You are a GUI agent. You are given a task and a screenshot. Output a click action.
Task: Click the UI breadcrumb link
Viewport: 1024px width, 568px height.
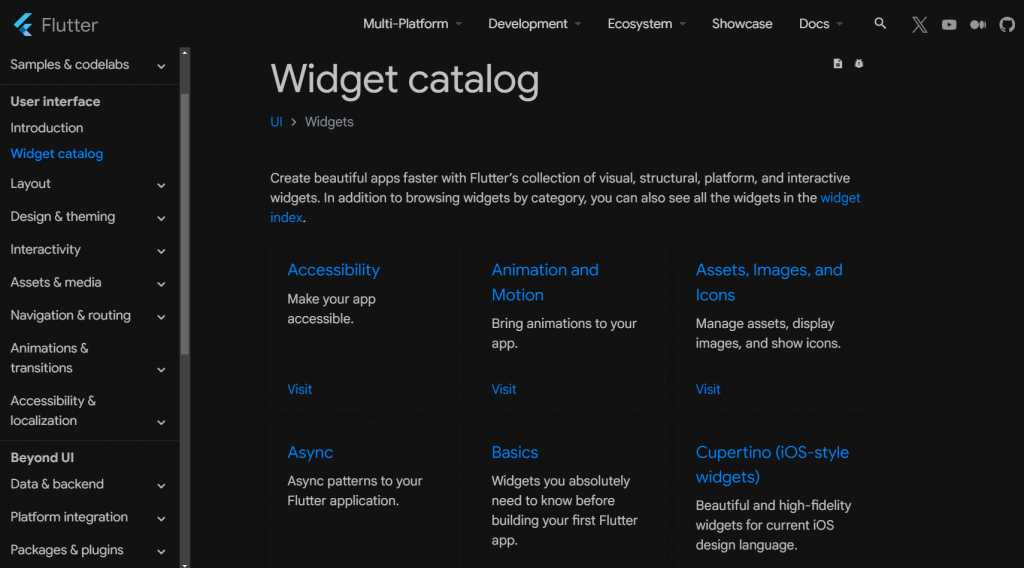[x=276, y=122]
